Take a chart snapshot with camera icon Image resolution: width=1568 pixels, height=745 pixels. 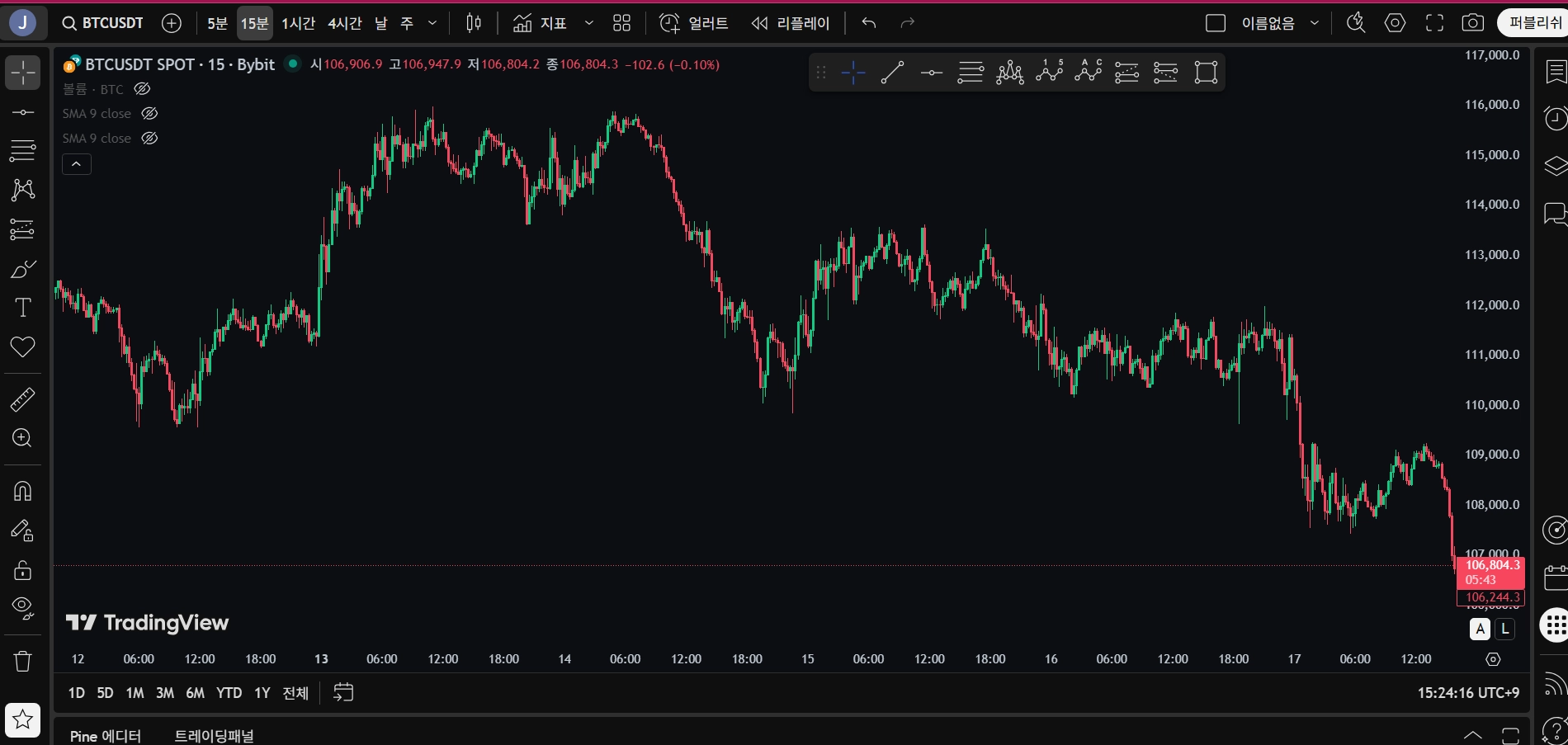pyautogui.click(x=1473, y=23)
